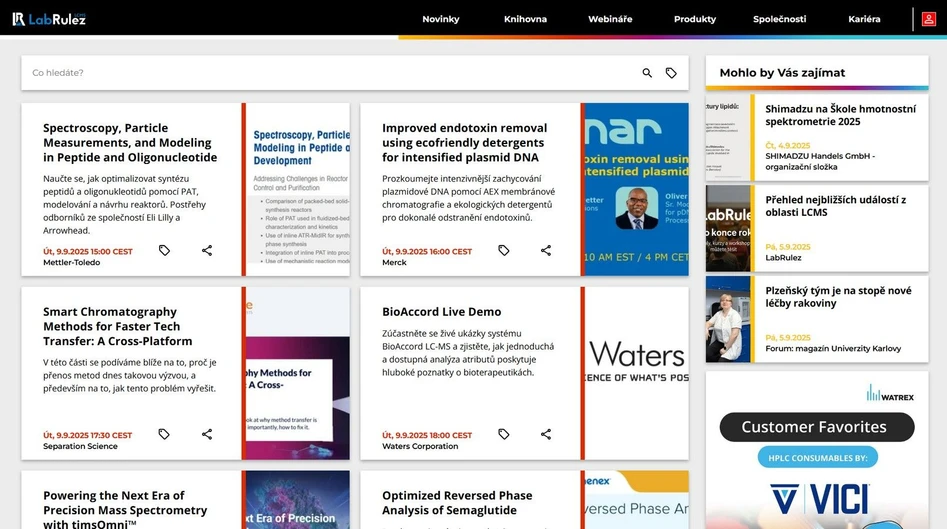The image size is (947, 529).
Task: Click 'Mettler-Toledo' company name
Action: [71, 263]
